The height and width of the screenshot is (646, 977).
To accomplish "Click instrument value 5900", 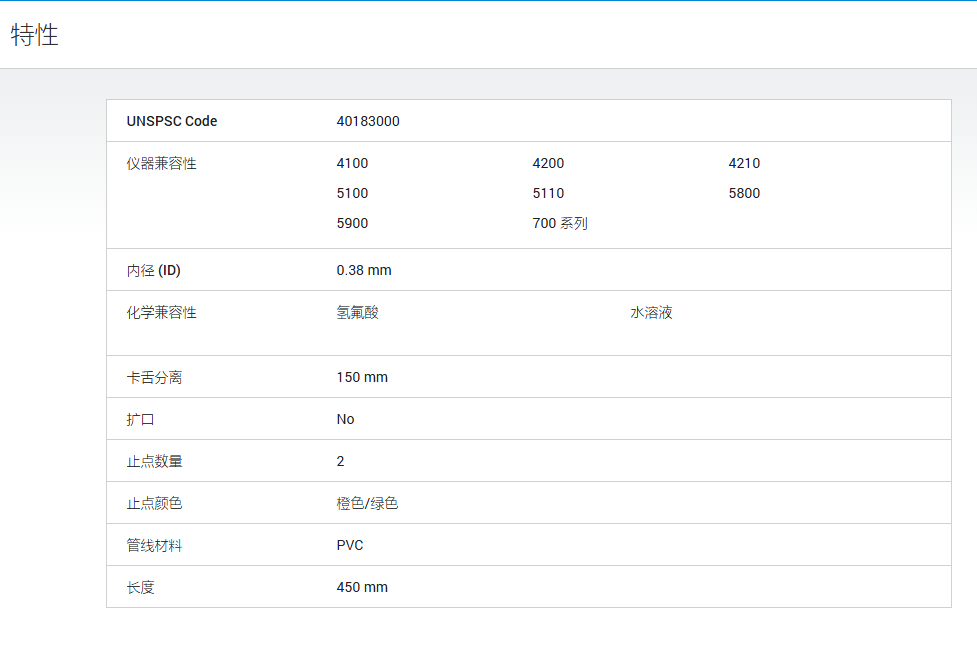I will point(352,223).
